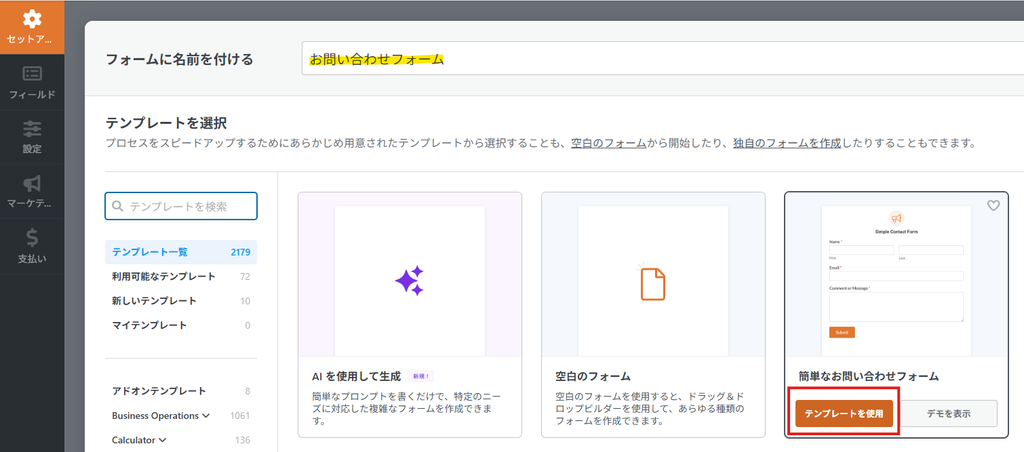1024x452 pixels.
Task: Click the purple AI sparkle icon
Action: click(409, 281)
